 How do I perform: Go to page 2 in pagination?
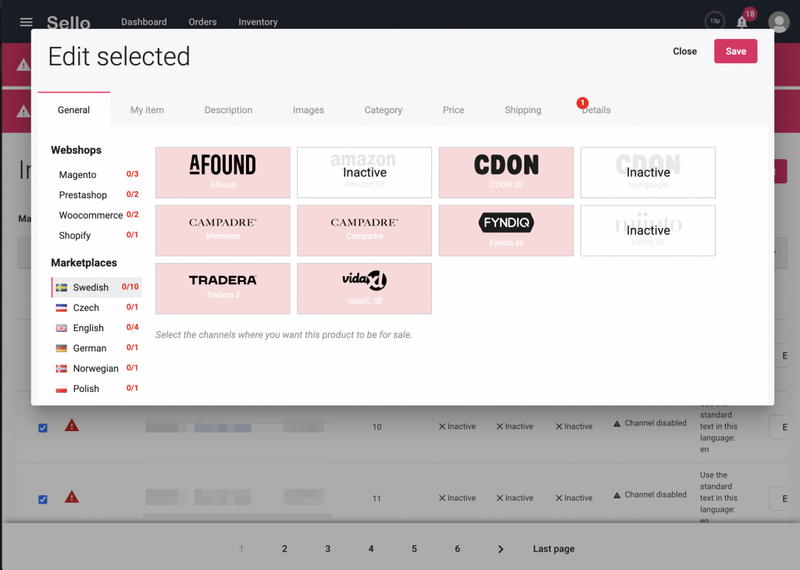click(284, 549)
